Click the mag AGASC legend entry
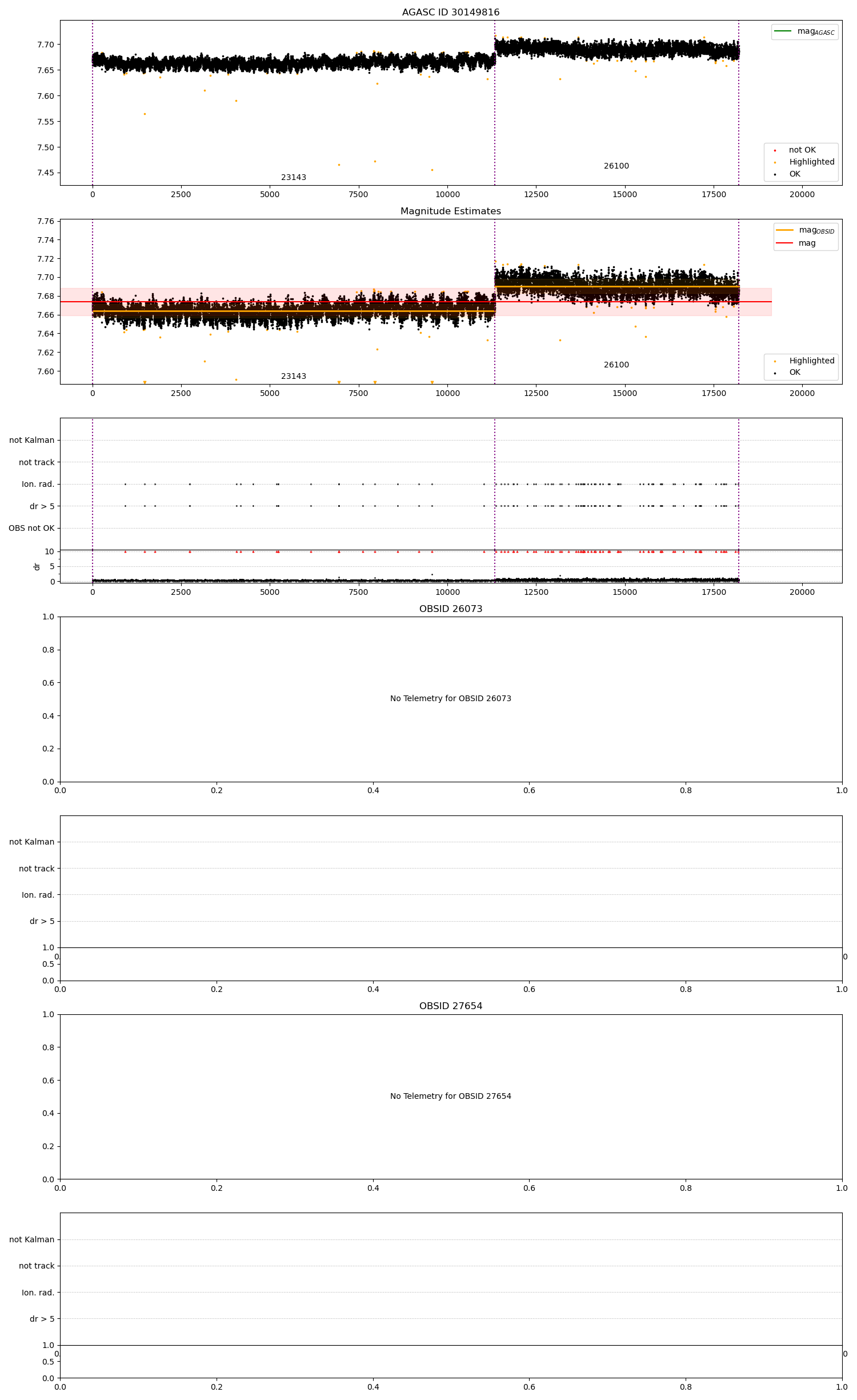The height and width of the screenshot is (1400, 857). click(x=804, y=31)
